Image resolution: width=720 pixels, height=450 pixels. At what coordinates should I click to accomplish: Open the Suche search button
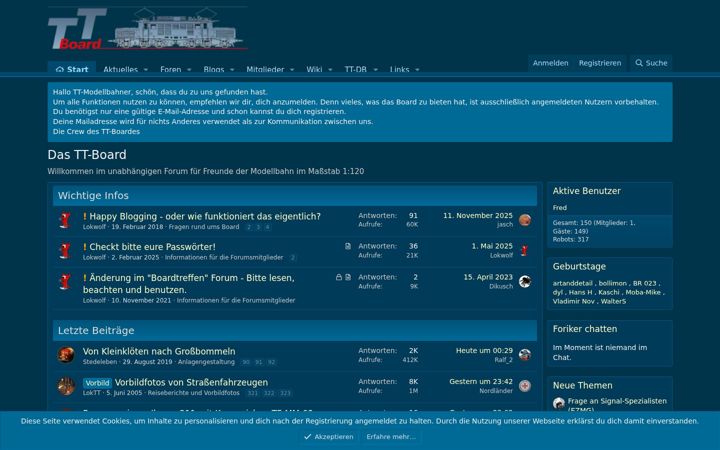[x=651, y=63]
